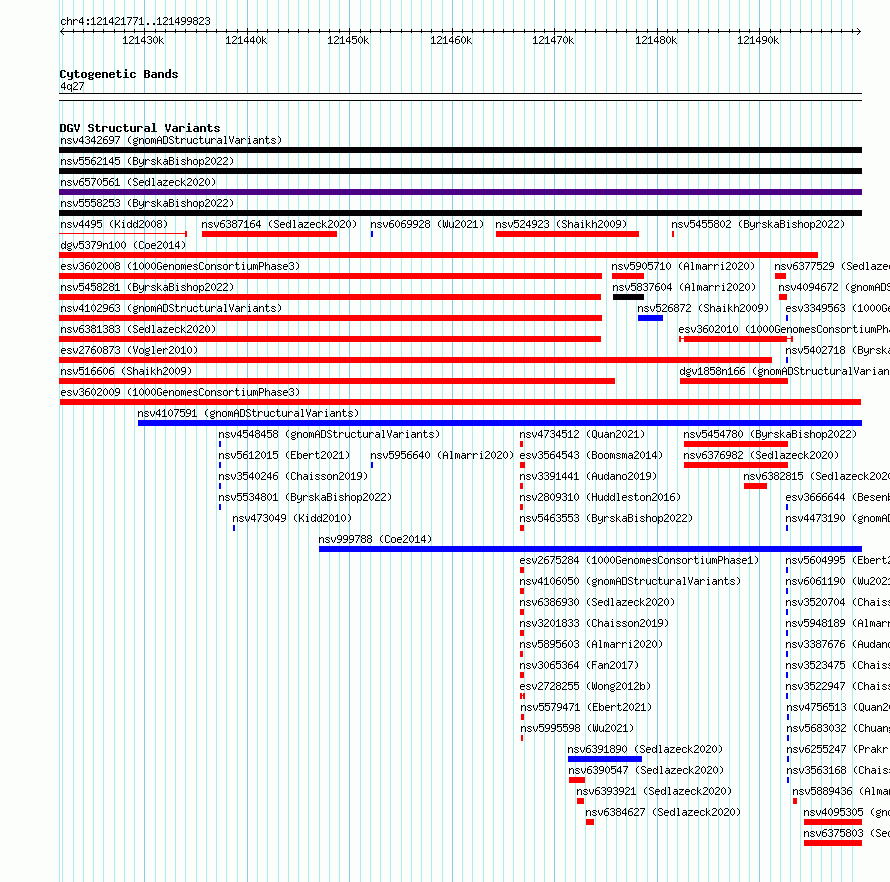890x882 pixels.
Task: Click the nsv999788 (Coe2014) label
Action: 375,539
